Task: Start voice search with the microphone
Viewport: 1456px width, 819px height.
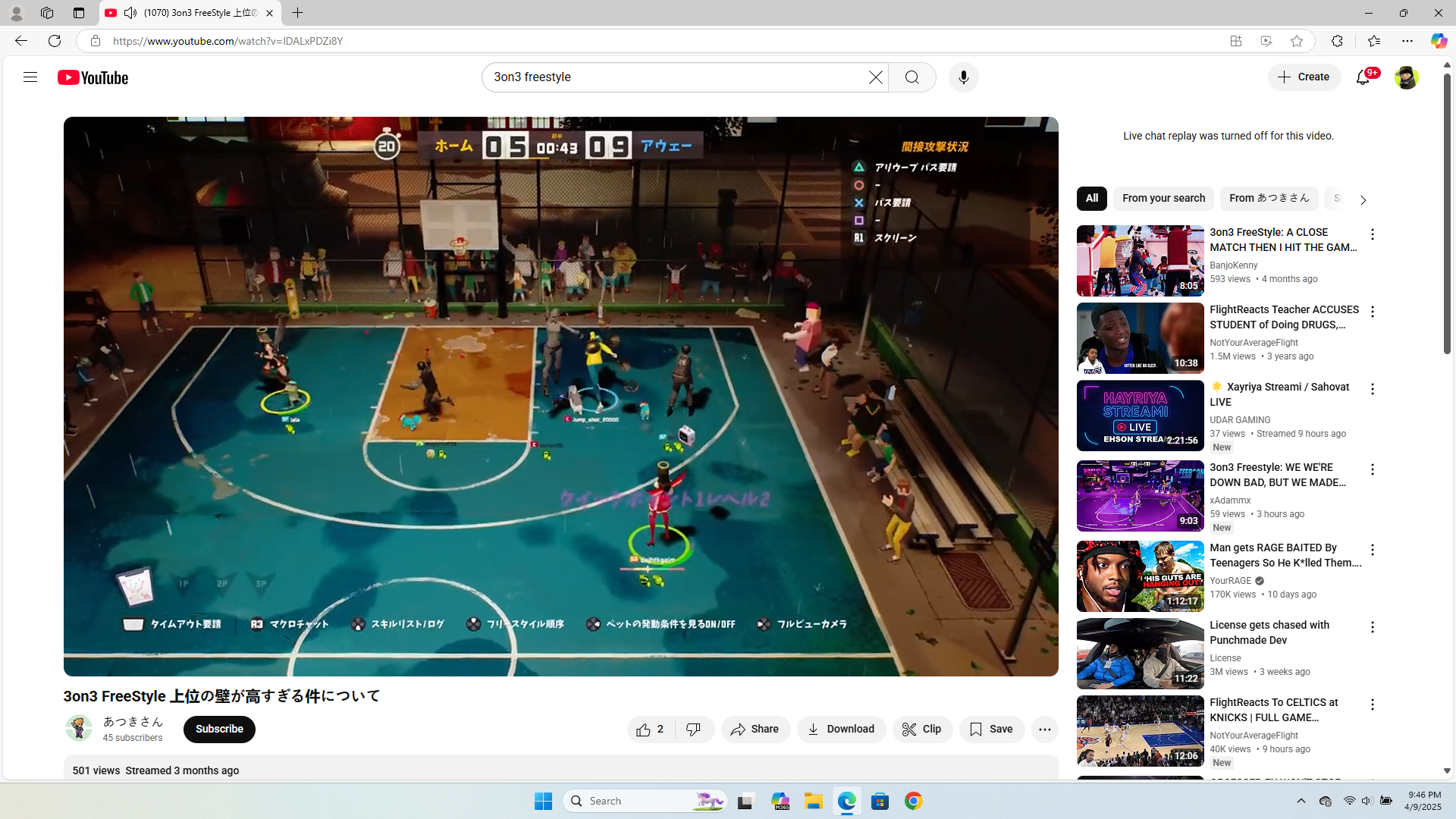Action: click(x=964, y=77)
